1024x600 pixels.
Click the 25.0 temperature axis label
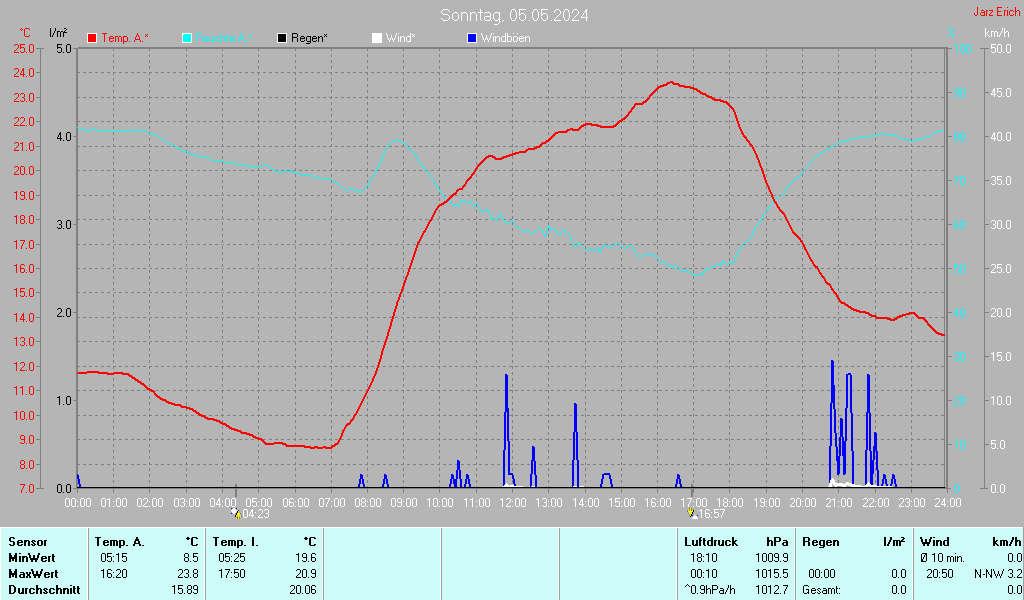click(x=24, y=49)
